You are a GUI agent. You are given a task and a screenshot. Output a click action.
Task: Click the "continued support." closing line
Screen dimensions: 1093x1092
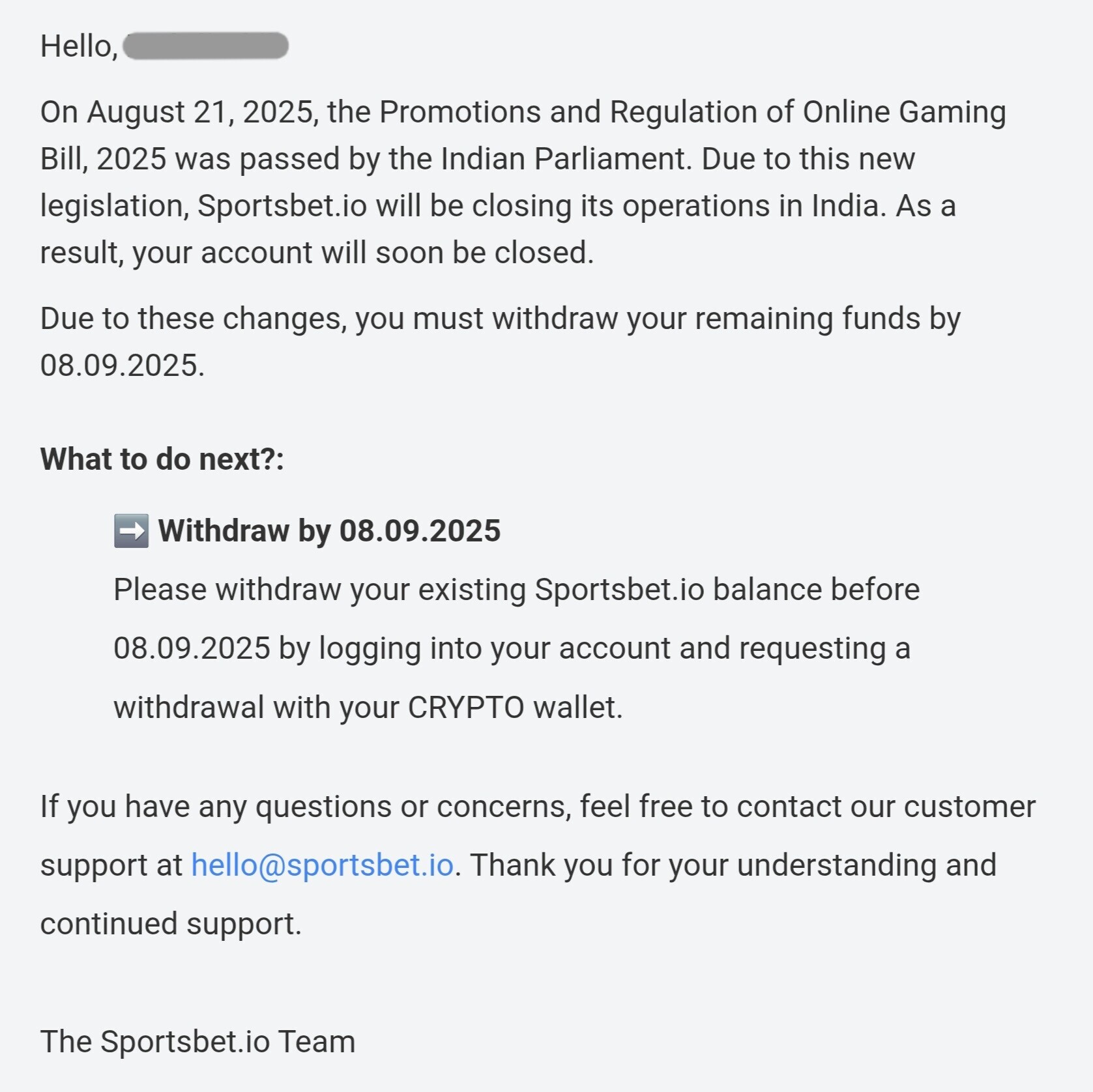pos(171,924)
